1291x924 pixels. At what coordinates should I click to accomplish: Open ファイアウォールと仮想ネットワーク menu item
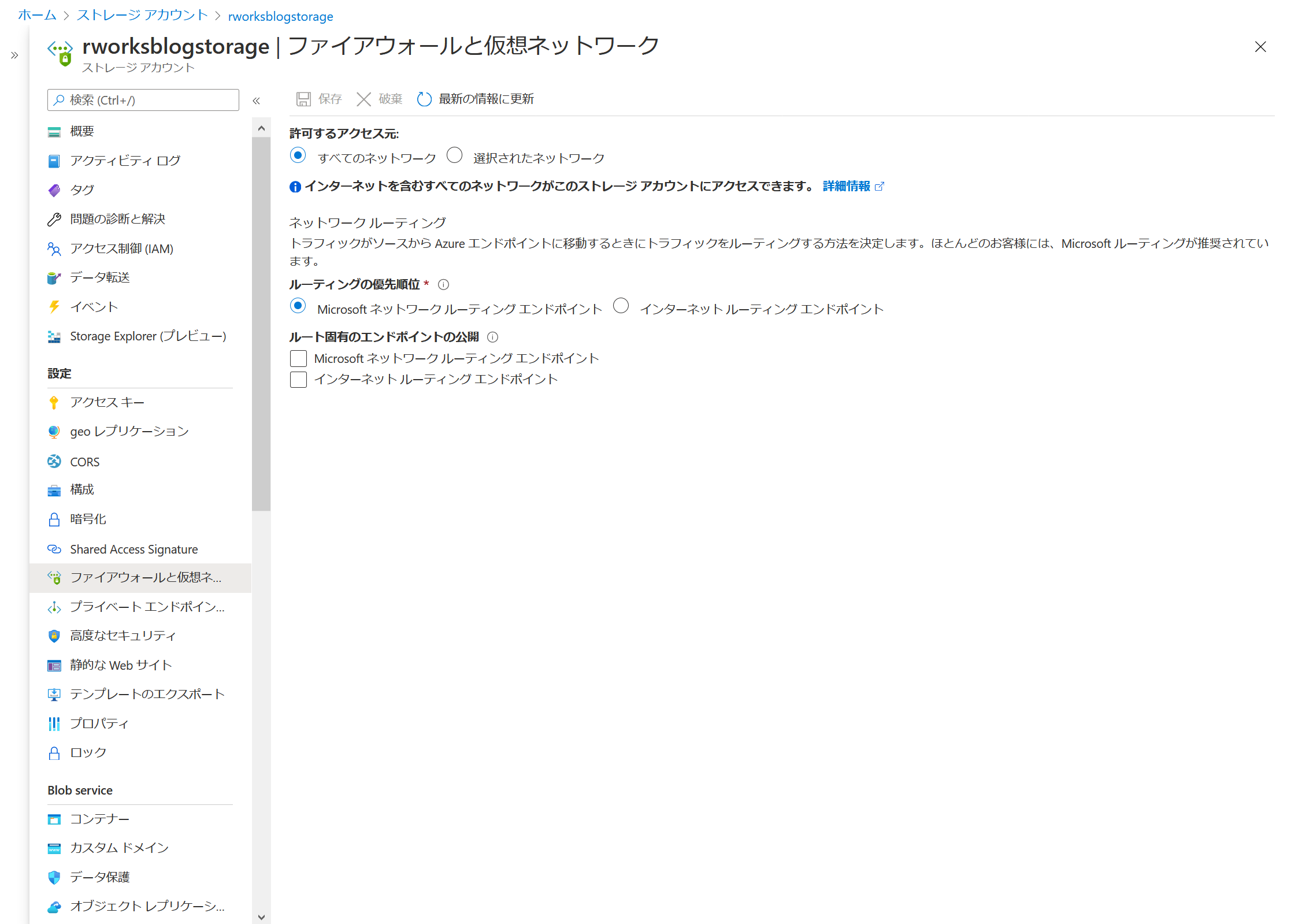pos(140,578)
